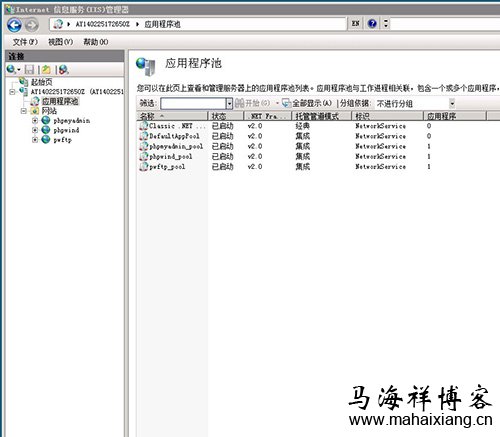The height and width of the screenshot is (437, 500).
Task: Click AY140225172650Z in the address breadcrumb
Action: coord(103,24)
